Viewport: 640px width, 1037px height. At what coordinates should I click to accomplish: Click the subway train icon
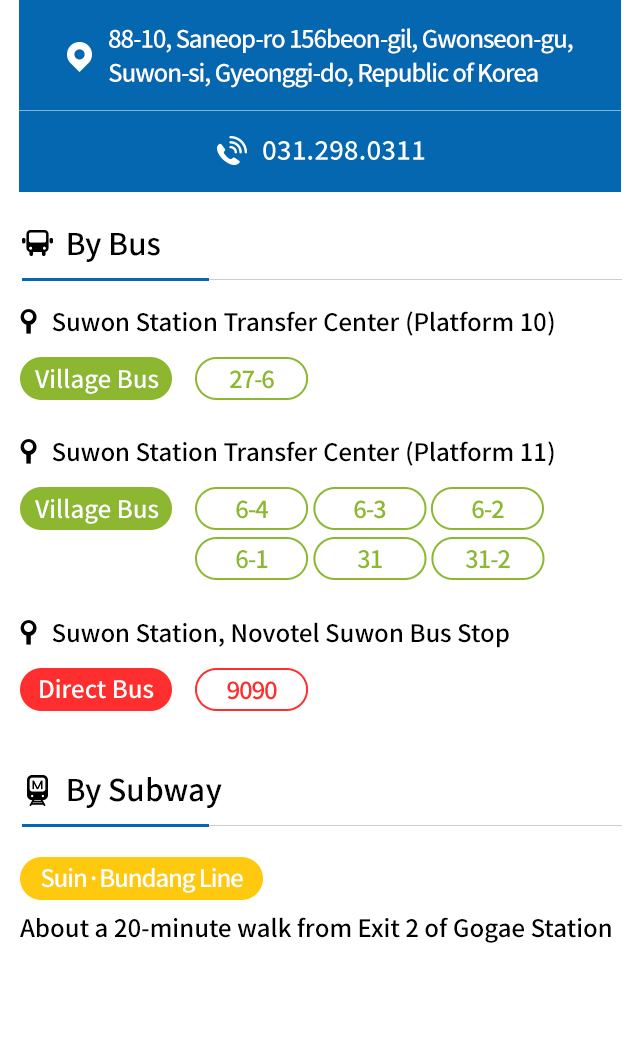click(x=38, y=790)
